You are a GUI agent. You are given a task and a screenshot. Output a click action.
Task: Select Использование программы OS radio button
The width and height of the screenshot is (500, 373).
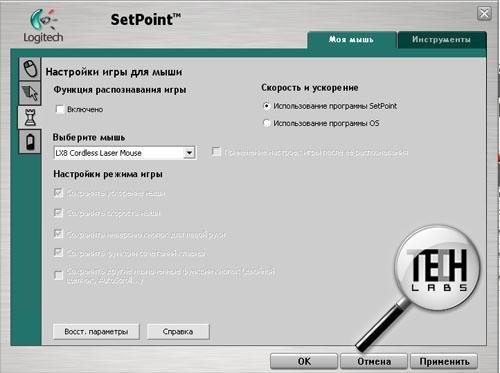click(x=267, y=123)
